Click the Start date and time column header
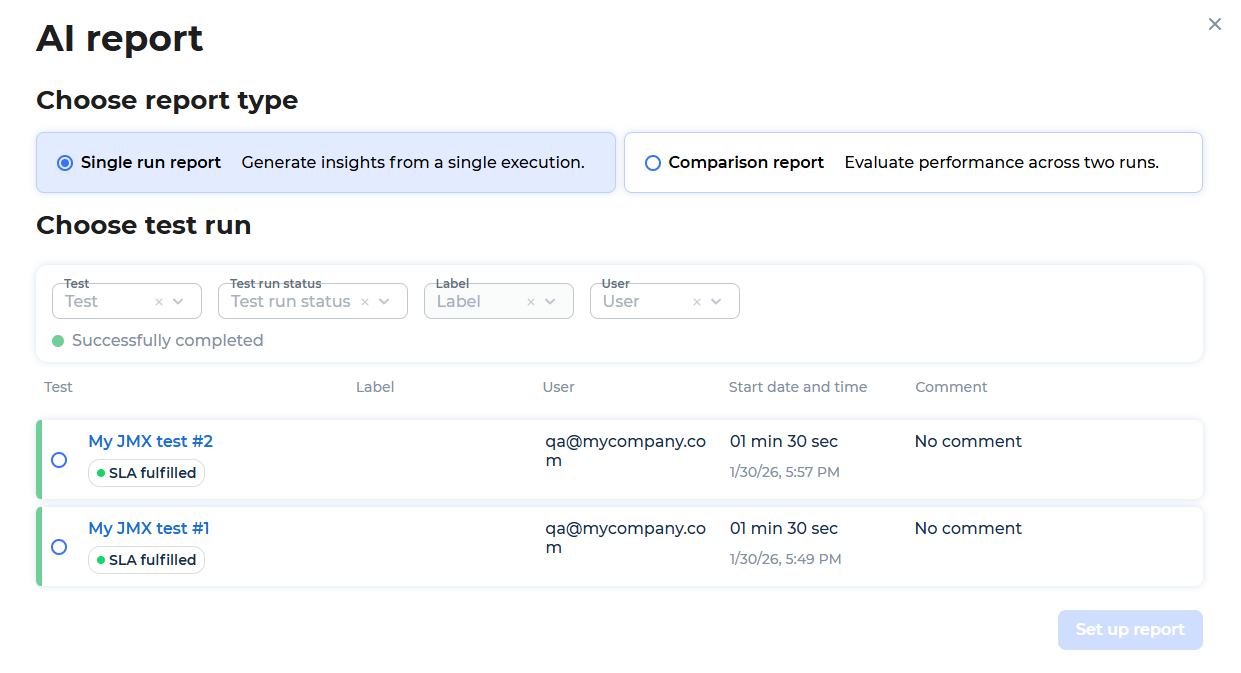This screenshot has width=1241, height=673. click(x=797, y=387)
